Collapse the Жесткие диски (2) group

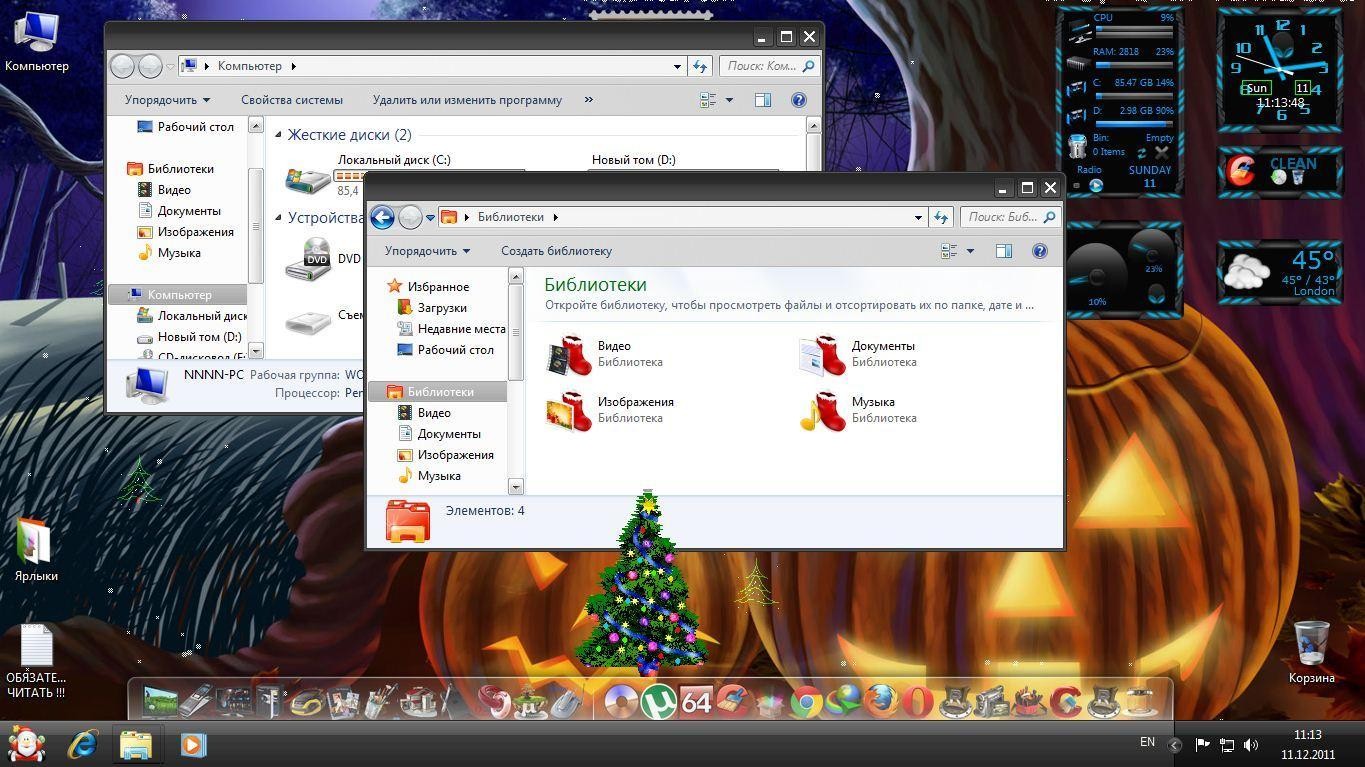[279, 135]
